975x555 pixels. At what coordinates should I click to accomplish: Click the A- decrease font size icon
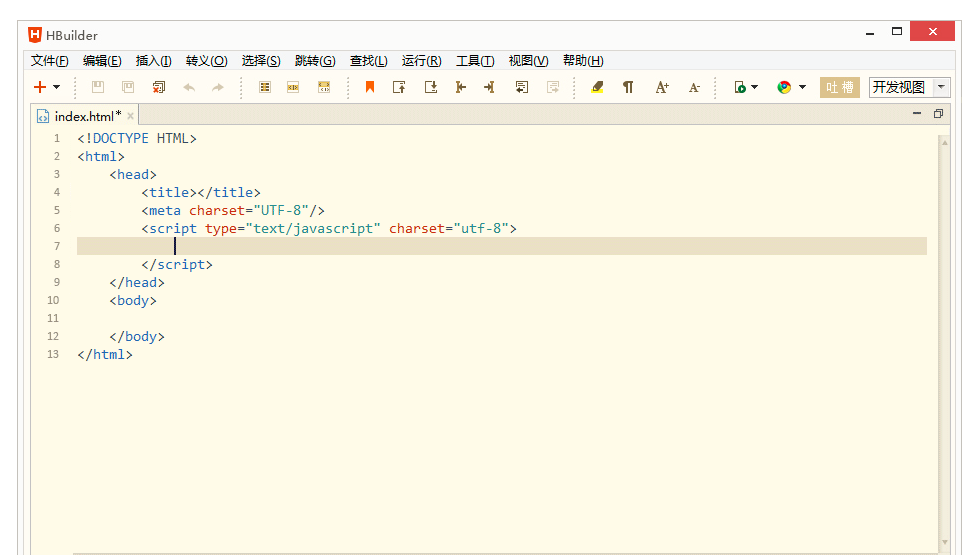[695, 88]
